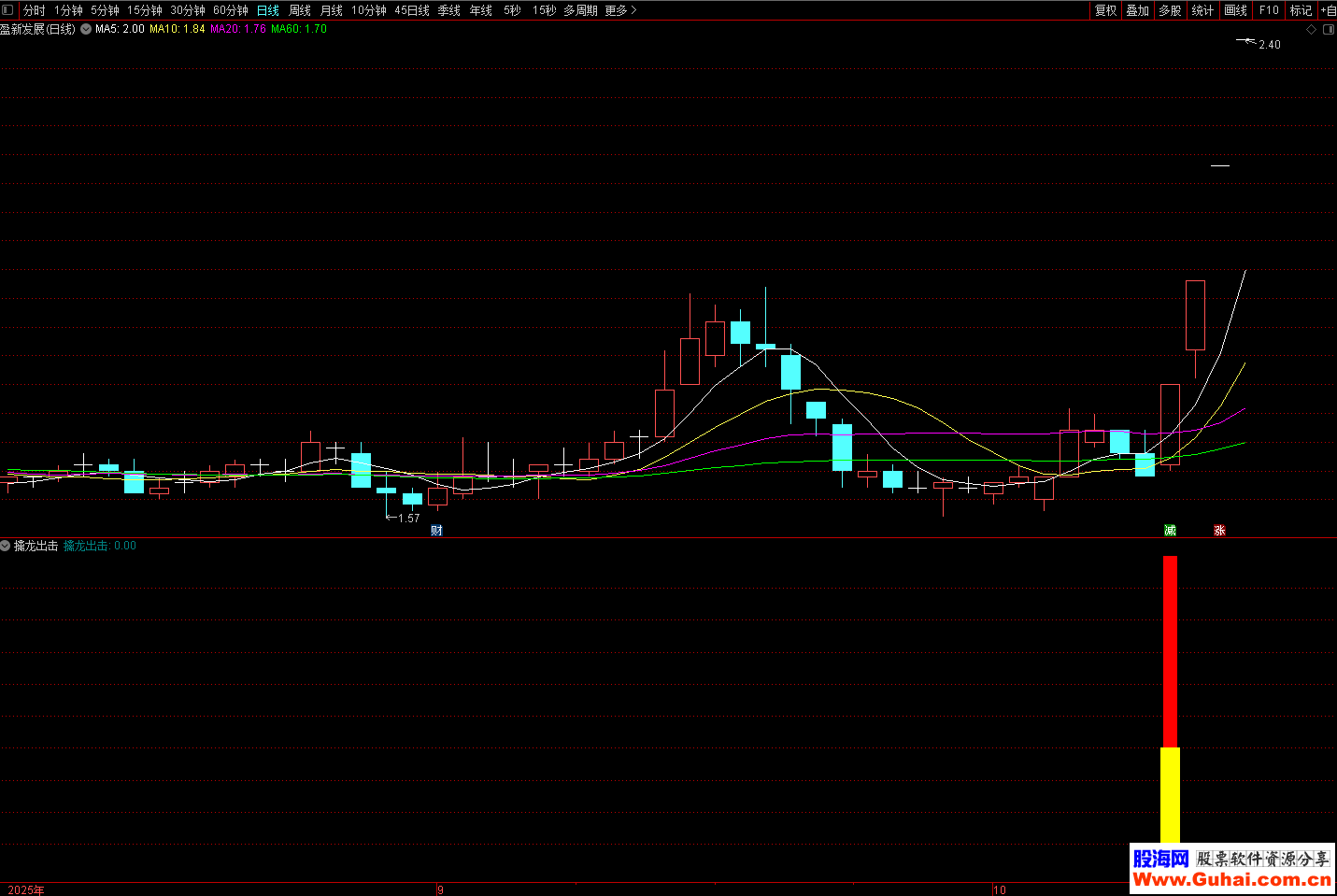Expand the 擒龙出击 indicator dropdown arrow
The height and width of the screenshot is (896, 1337).
[6, 546]
